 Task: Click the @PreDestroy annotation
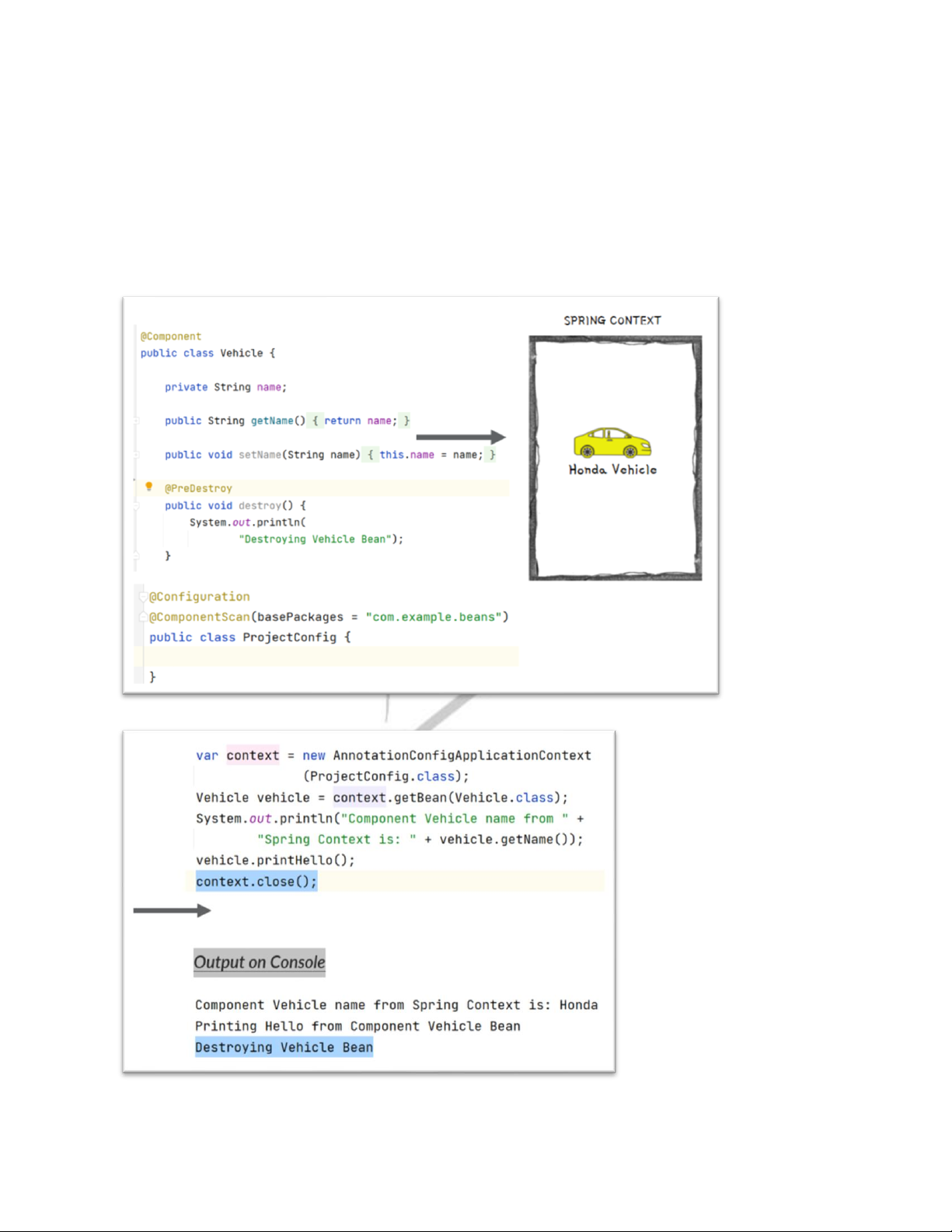(198, 488)
